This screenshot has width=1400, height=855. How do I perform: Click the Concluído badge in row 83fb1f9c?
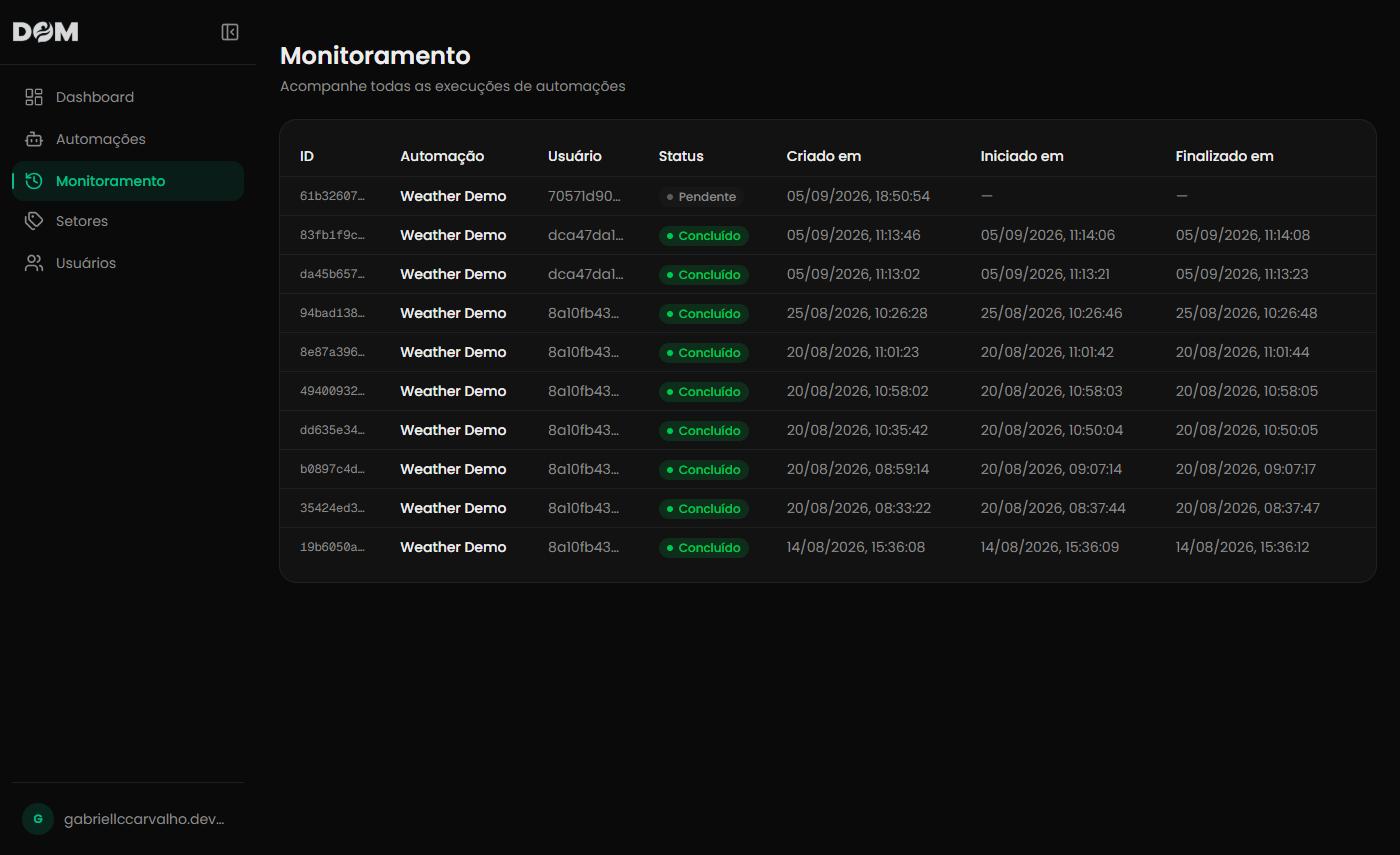click(x=704, y=235)
